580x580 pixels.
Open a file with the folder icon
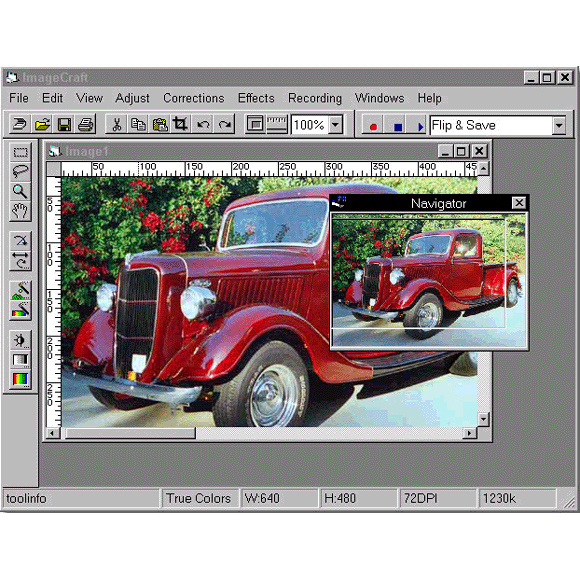[x=42, y=124]
